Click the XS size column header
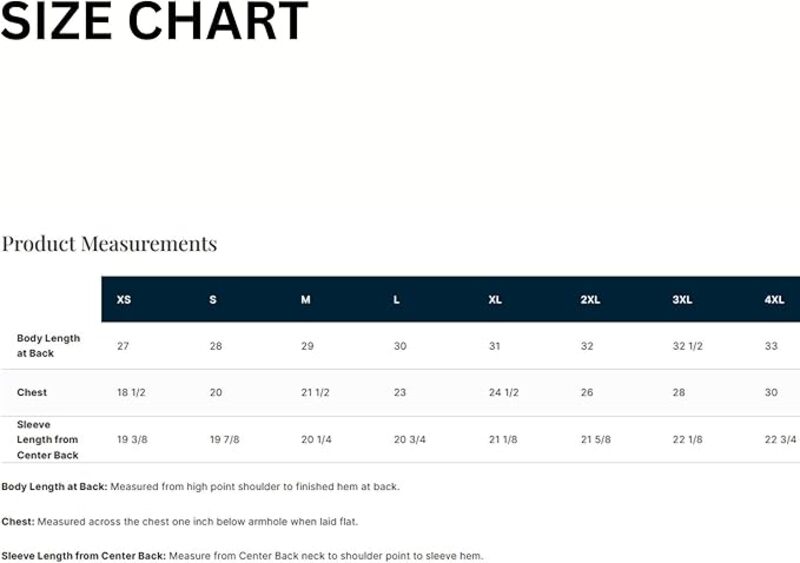 point(124,300)
